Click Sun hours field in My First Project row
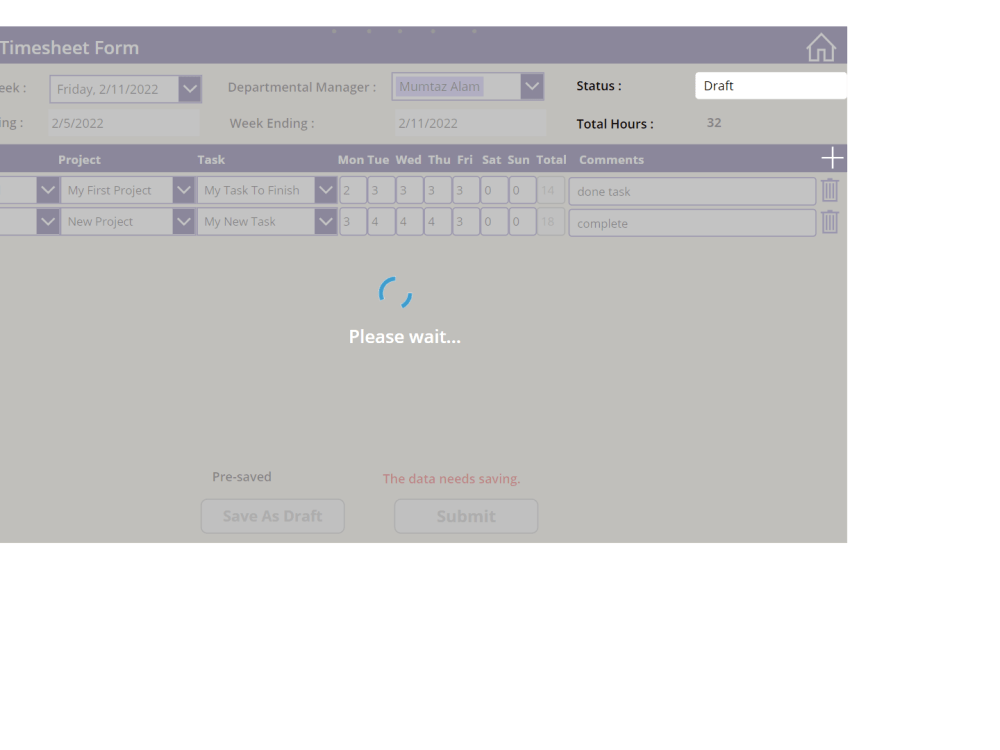The height and width of the screenshot is (750, 1000). pyautogui.click(x=522, y=190)
